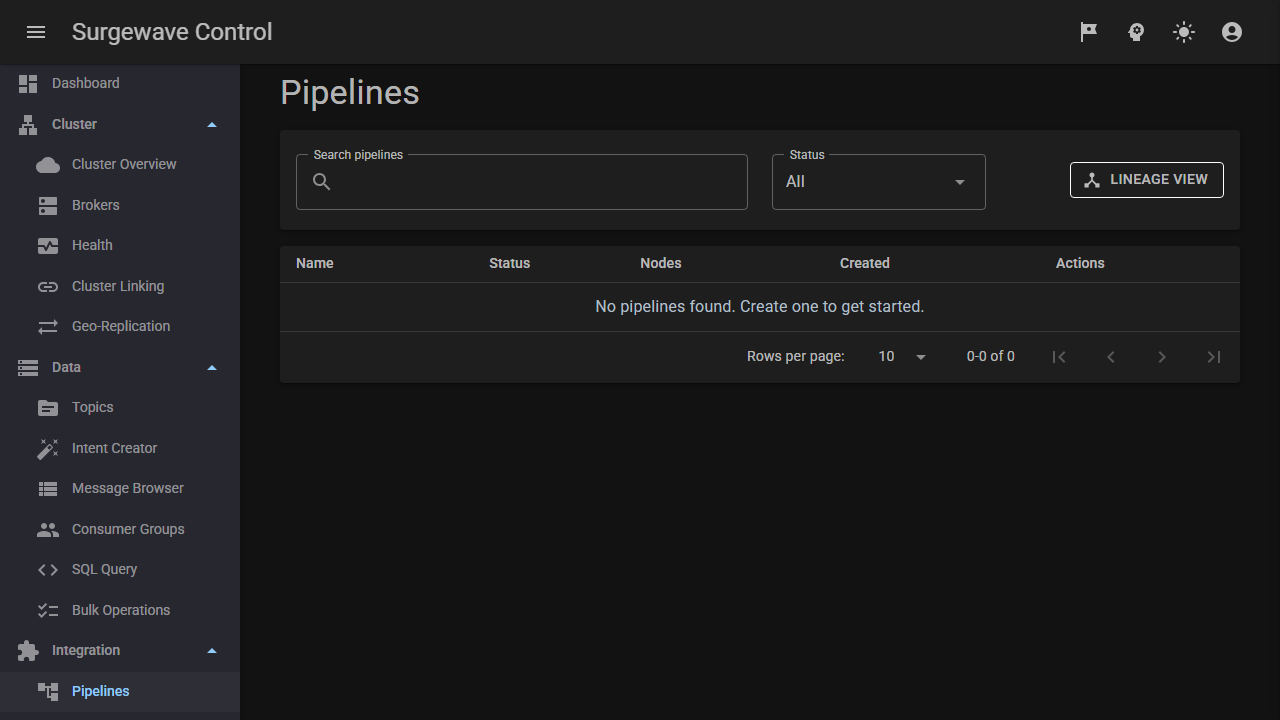Open the hamburger navigation menu

(x=36, y=32)
